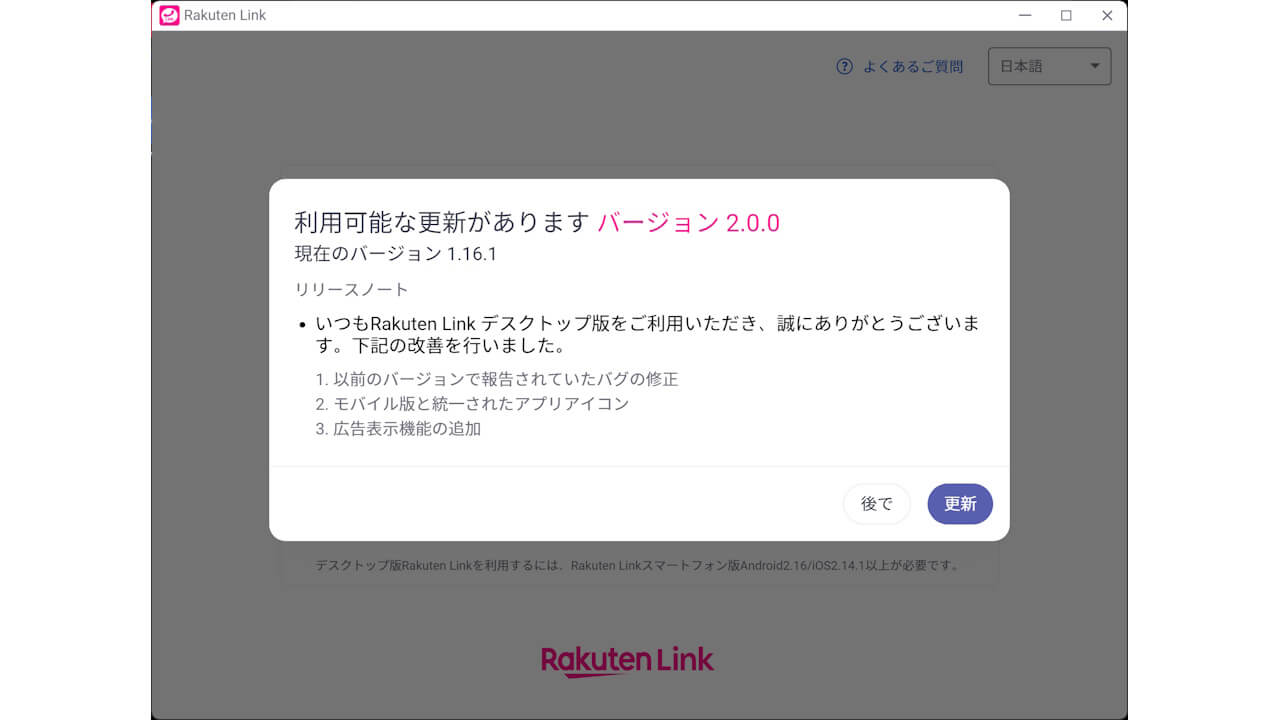
Task: Click the 現在のバージョン 1.16.1 text
Action: click(x=396, y=254)
